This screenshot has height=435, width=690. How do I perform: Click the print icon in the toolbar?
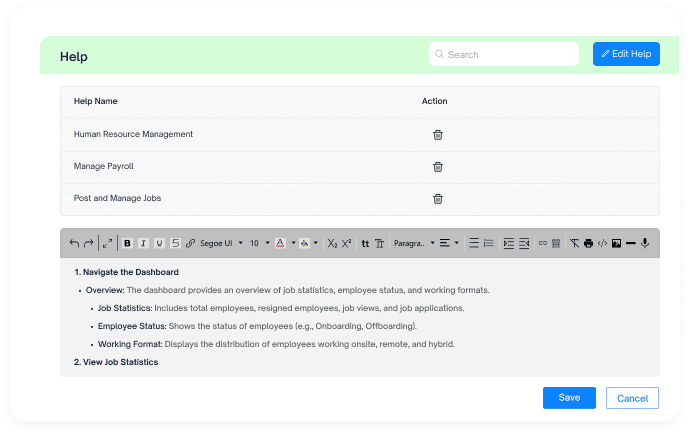[588, 243]
